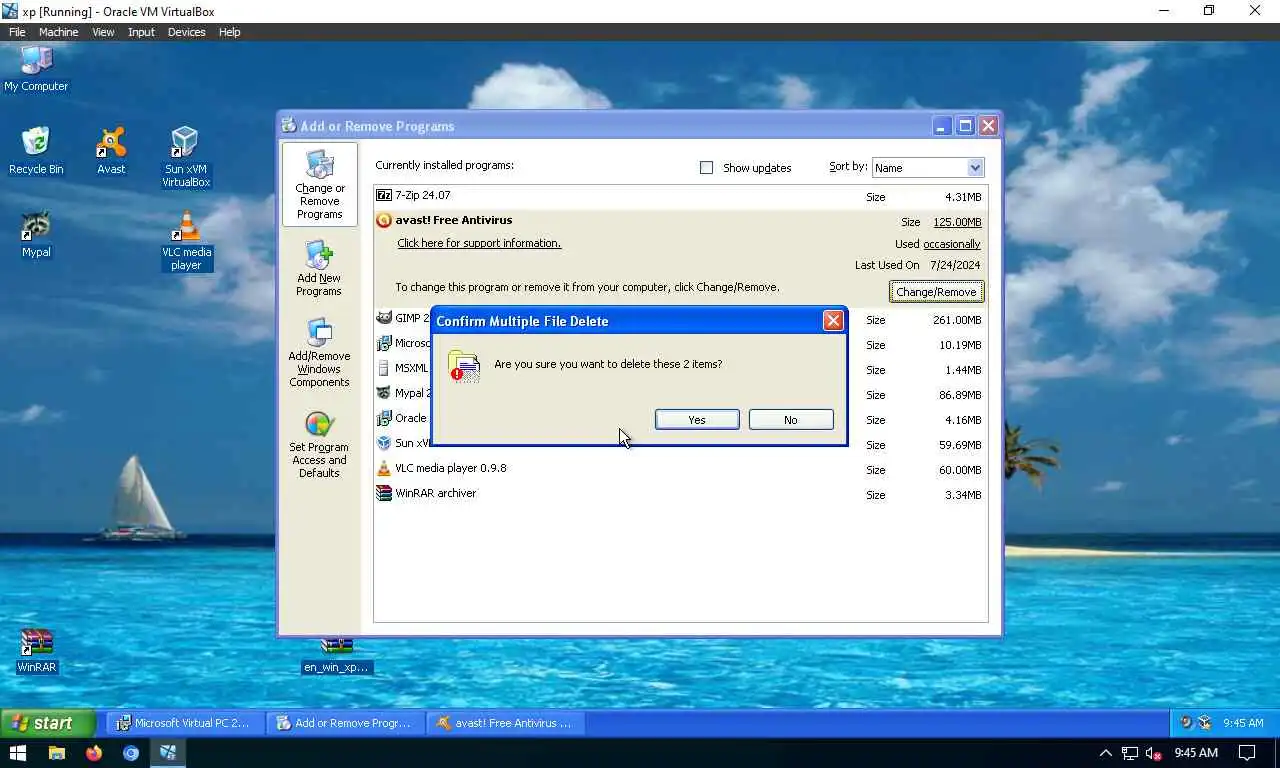
Task: Select the Avast desktop shortcut
Action: (111, 151)
